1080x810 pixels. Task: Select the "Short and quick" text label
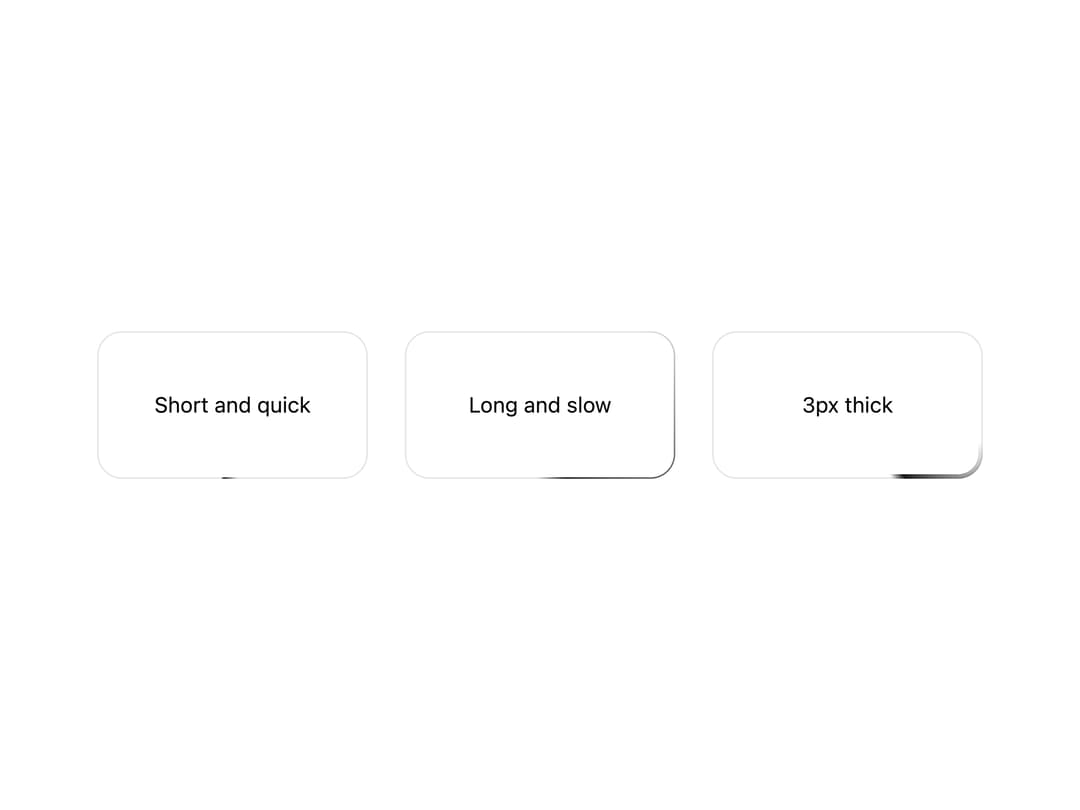point(232,405)
